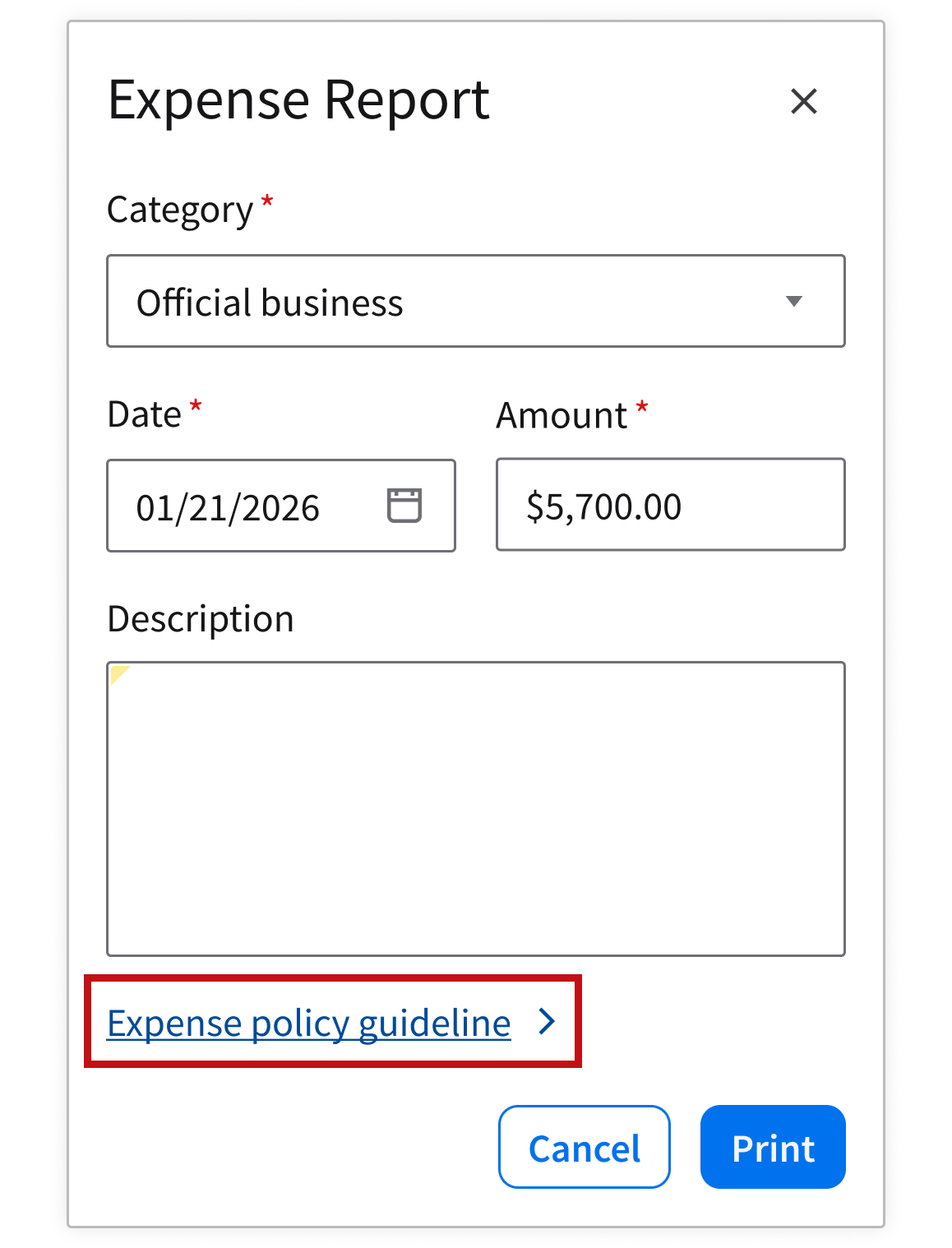Focus the empty Description text area
952x1248 pixels.
tap(475, 809)
